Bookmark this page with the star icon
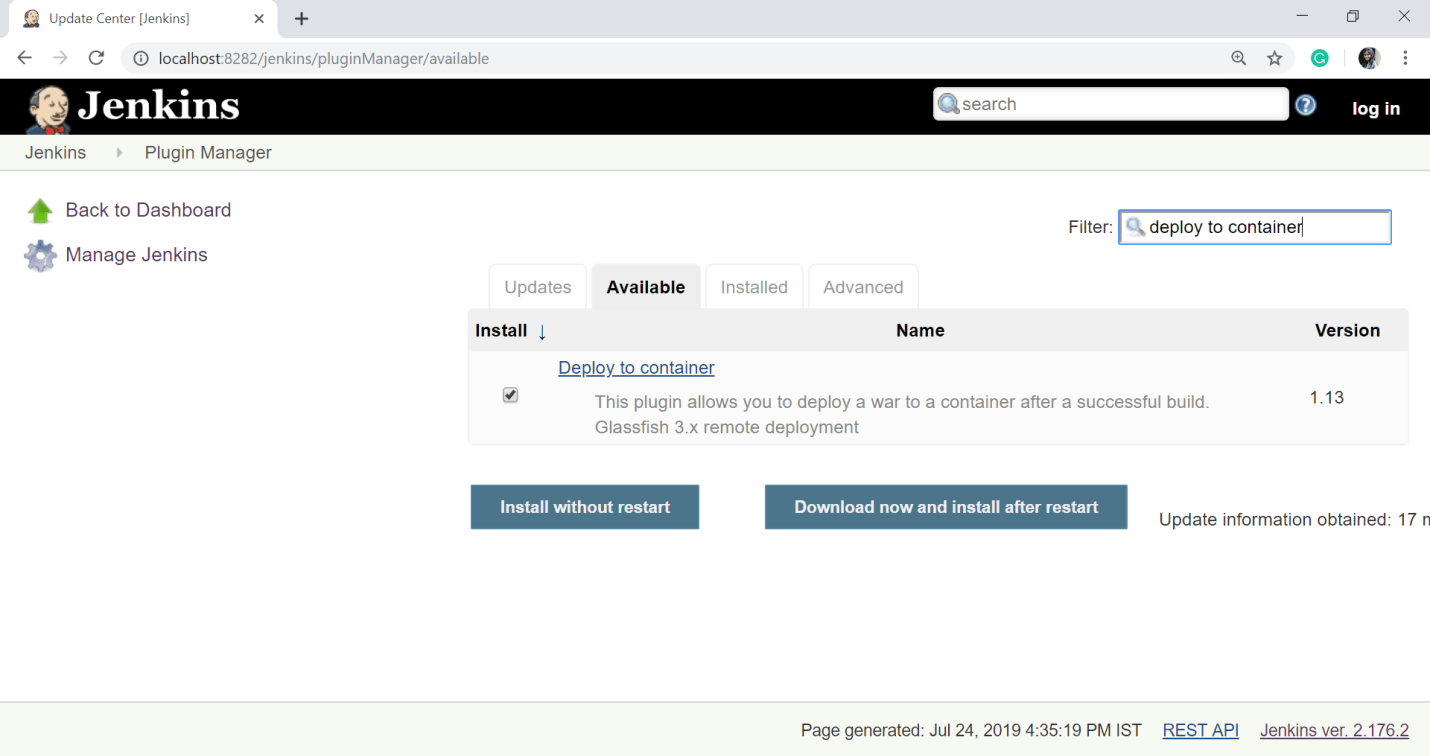This screenshot has height=756, width=1430. pos(1275,58)
